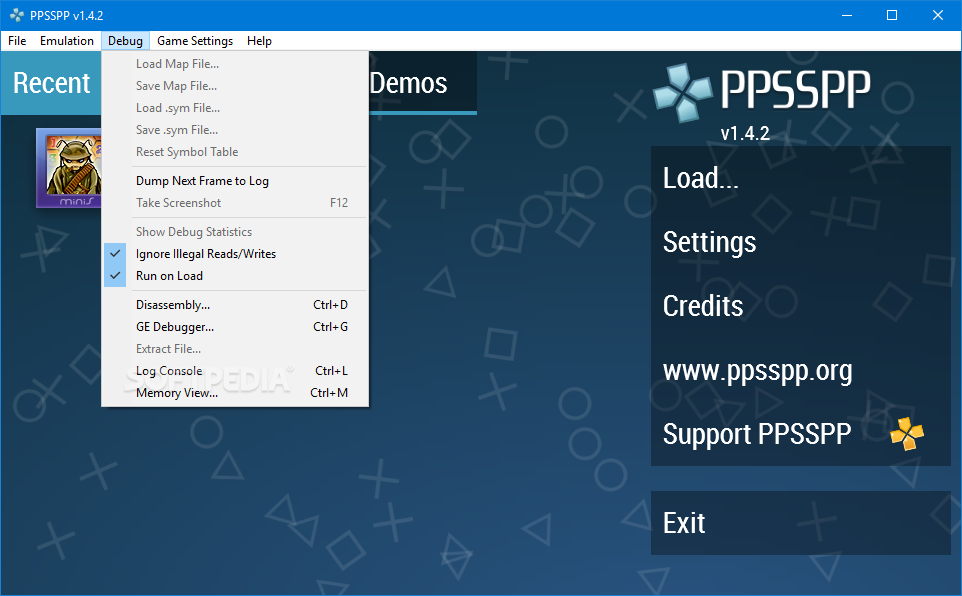Click Reset Symbol Table
Image resolution: width=962 pixels, height=596 pixels.
(235, 152)
